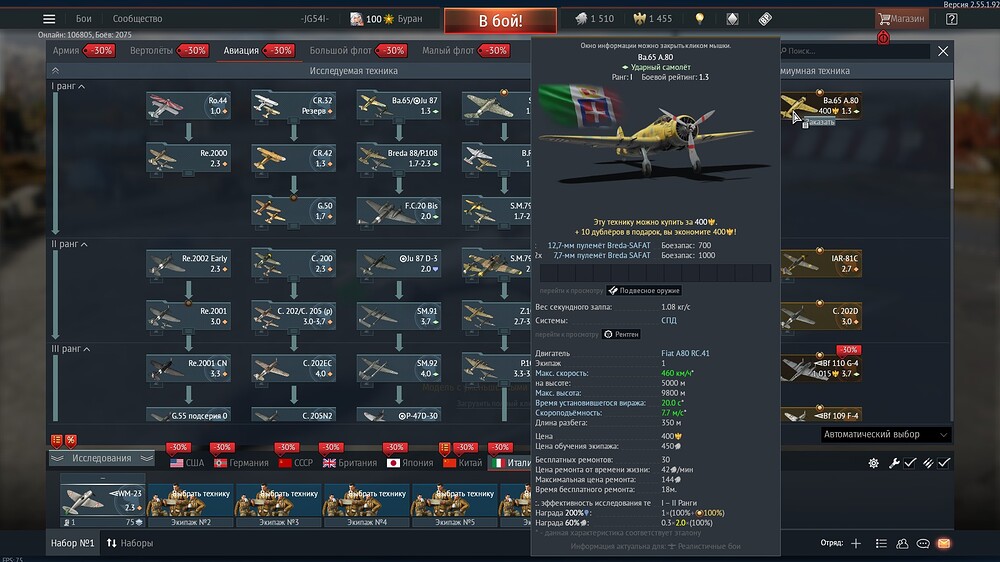This screenshot has height=562, width=1000.
Task: Click Заказать under Ba.65 A.80
Action: pyautogui.click(x=818, y=122)
